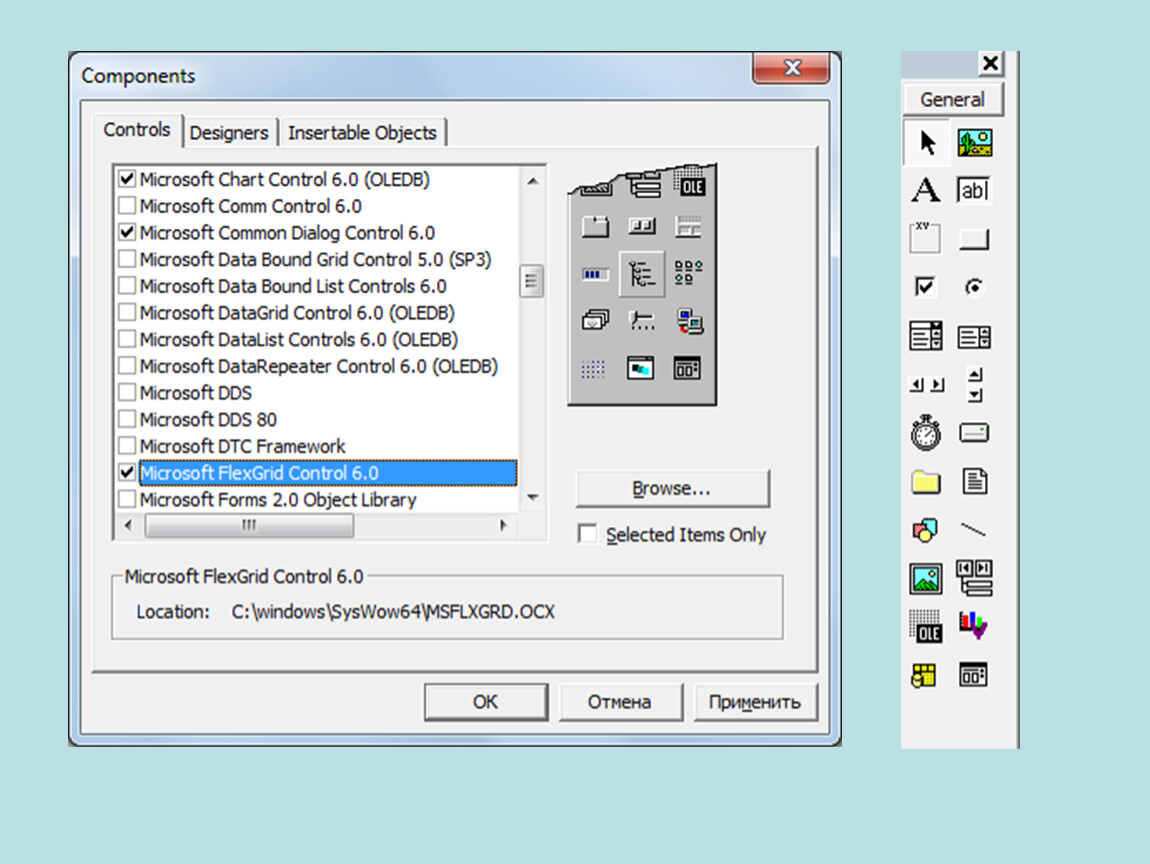Select the Frame control in the toolbox

tap(925, 238)
